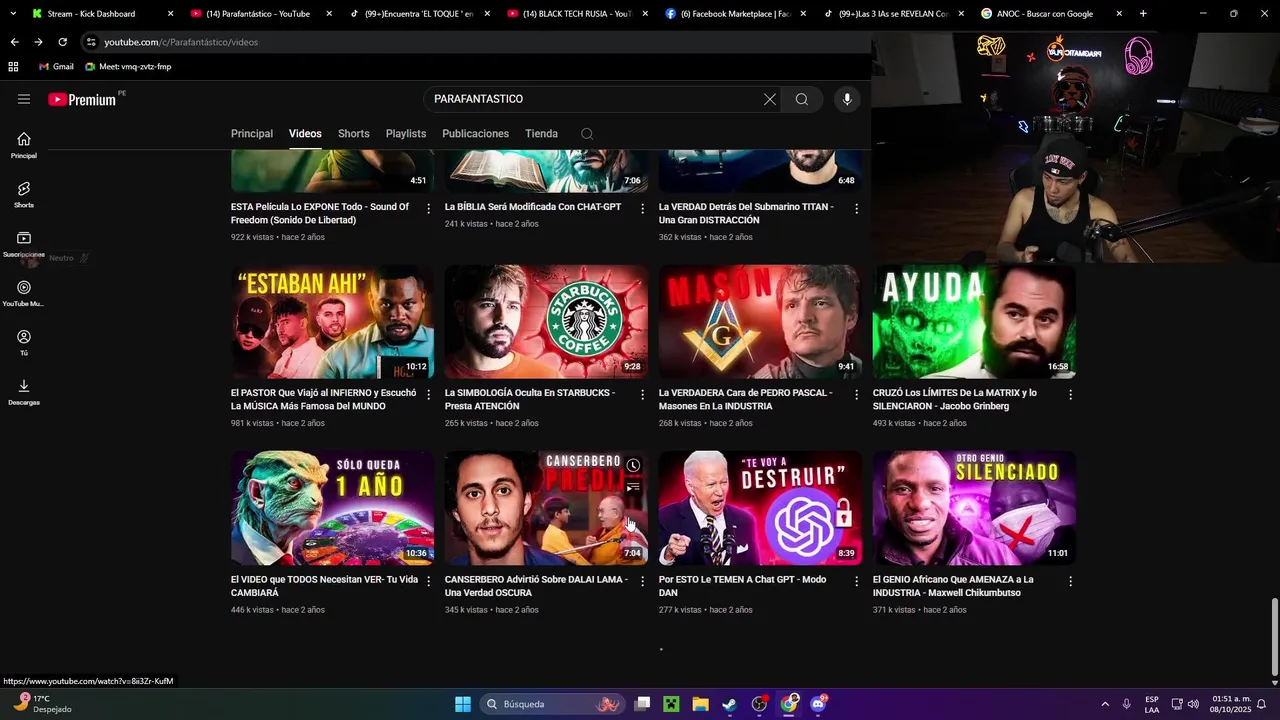Viewport: 1280px width, 720px height.
Task: Switch to Facebook Marketplace browser tab
Action: 734,14
